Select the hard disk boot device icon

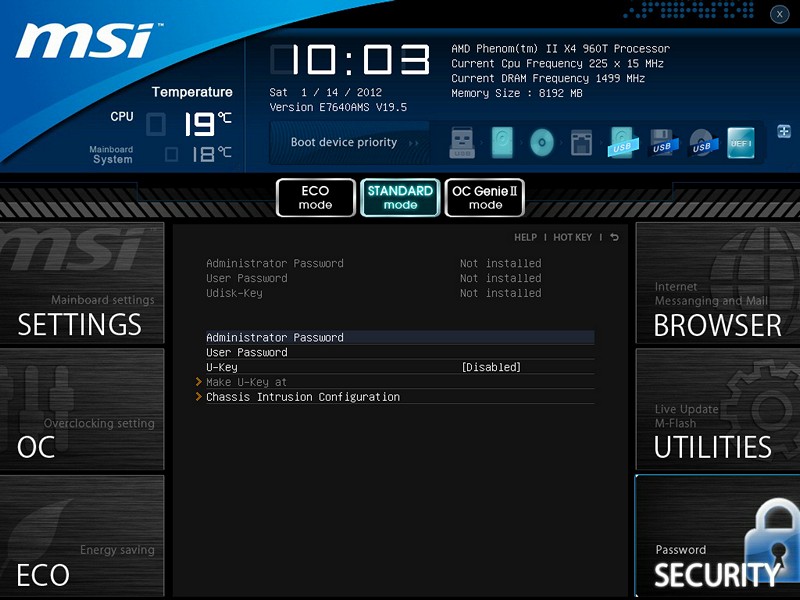tap(502, 142)
